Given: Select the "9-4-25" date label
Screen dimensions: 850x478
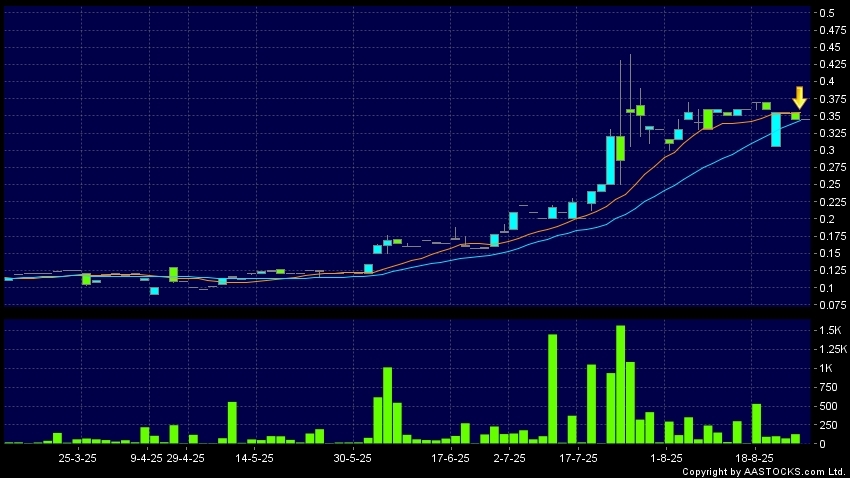Looking at the screenshot, I should point(146,458).
